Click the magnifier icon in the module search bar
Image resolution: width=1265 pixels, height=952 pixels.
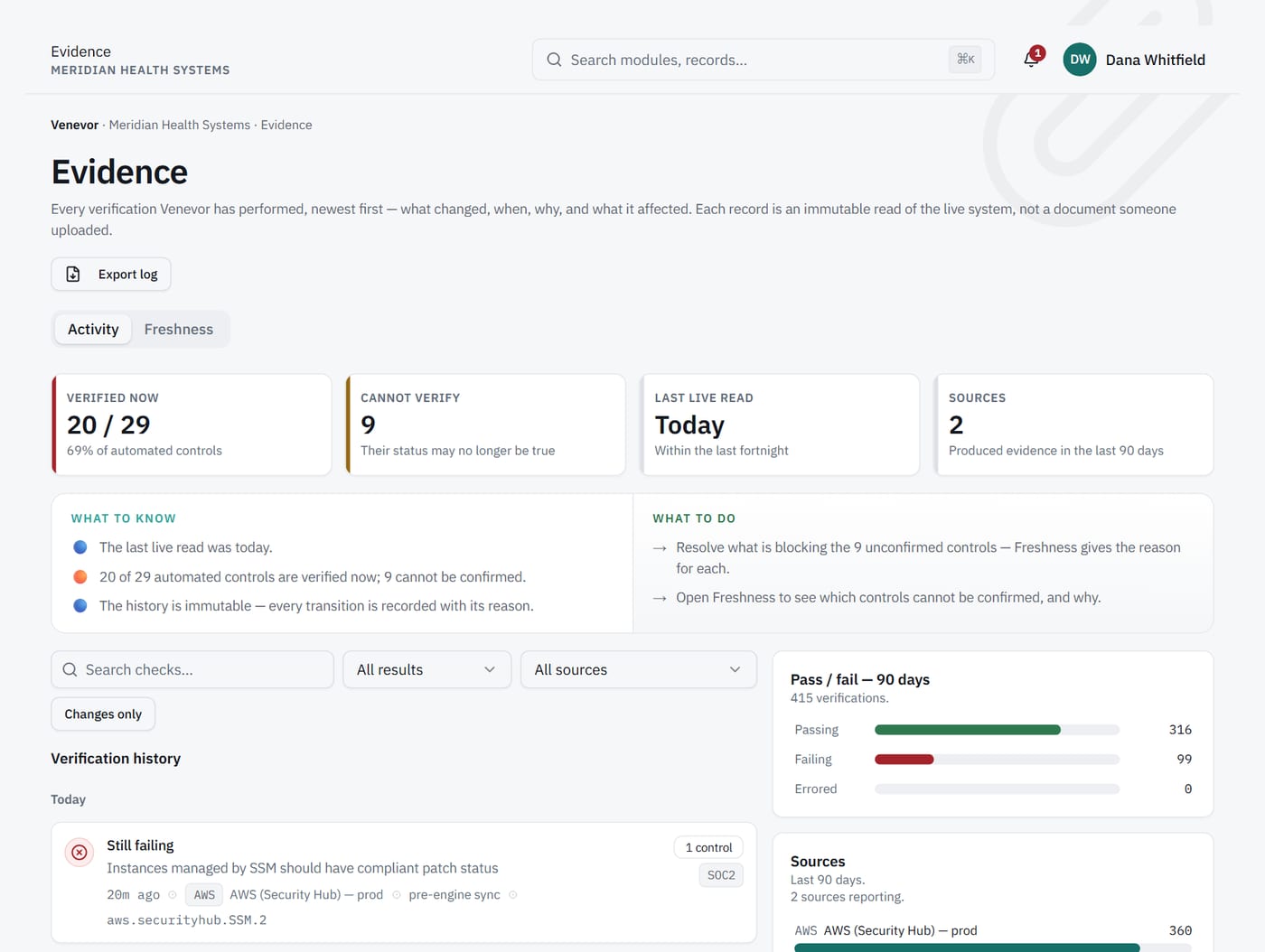[554, 60]
